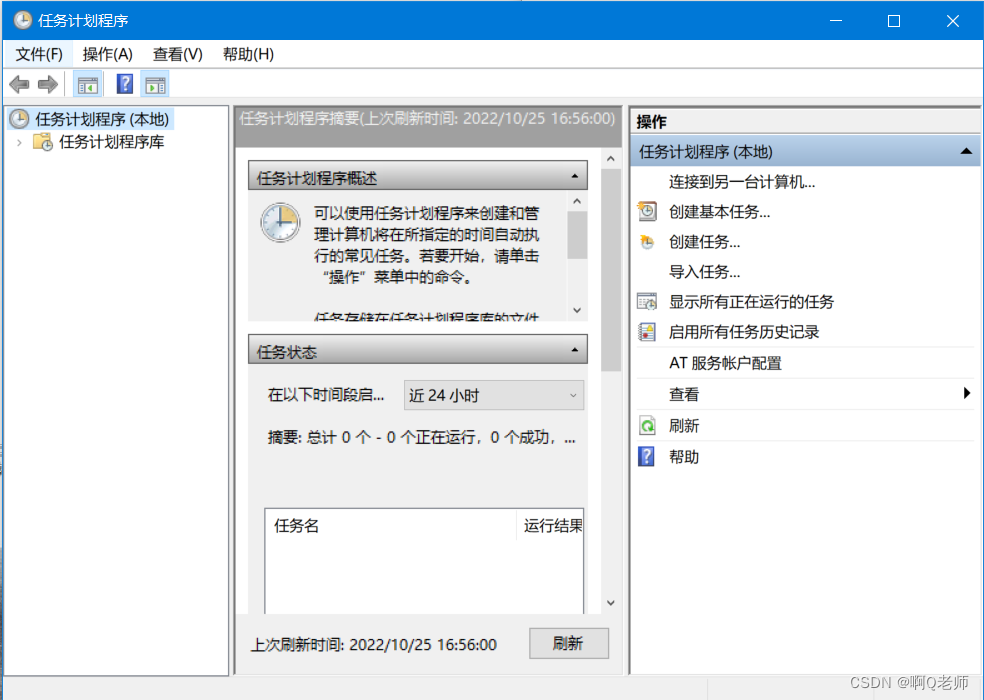This screenshot has width=984, height=700.
Task: Open the 近 24 小时 time range dropdown
Action: [x=575, y=395]
